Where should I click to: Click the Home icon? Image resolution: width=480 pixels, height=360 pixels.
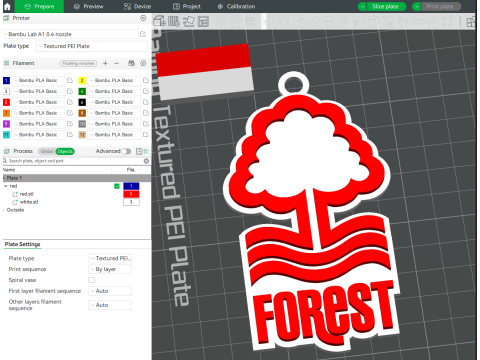pyautogui.click(x=7, y=6)
